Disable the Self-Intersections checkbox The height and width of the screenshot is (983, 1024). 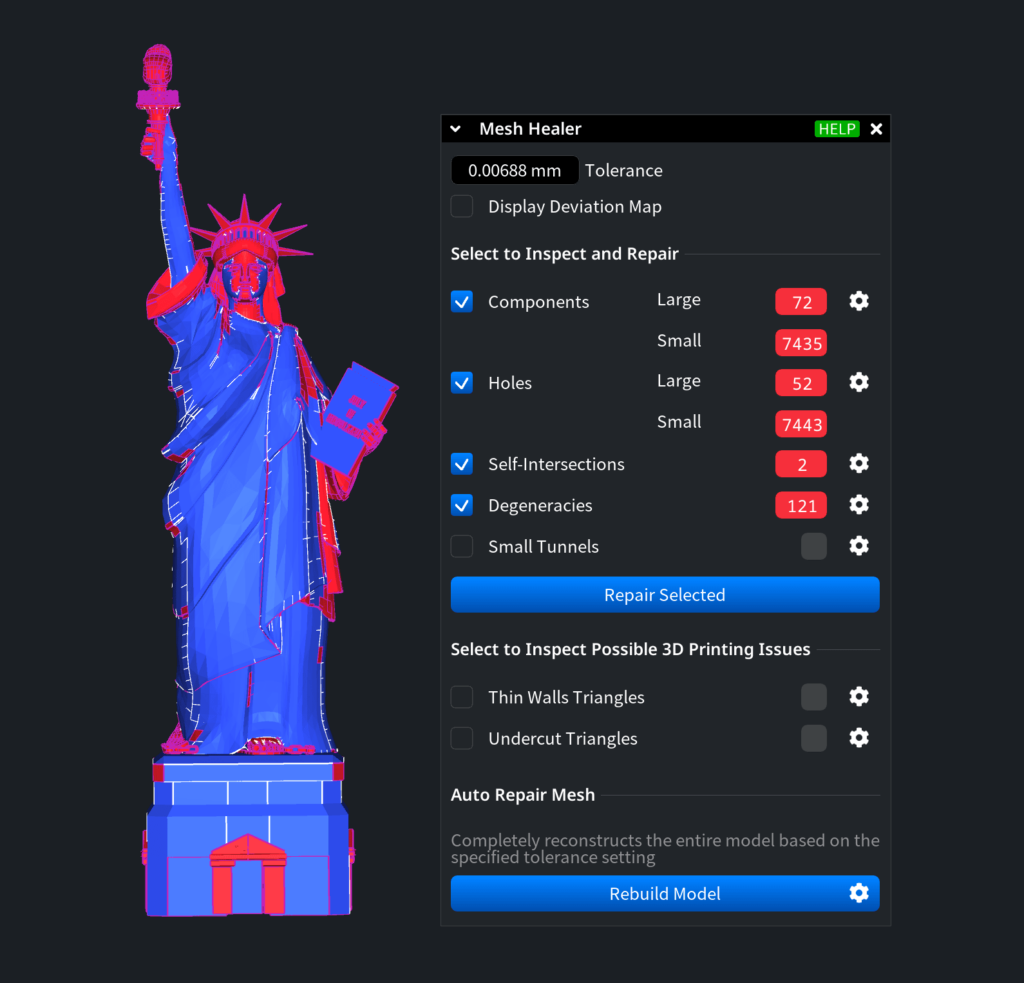click(462, 464)
